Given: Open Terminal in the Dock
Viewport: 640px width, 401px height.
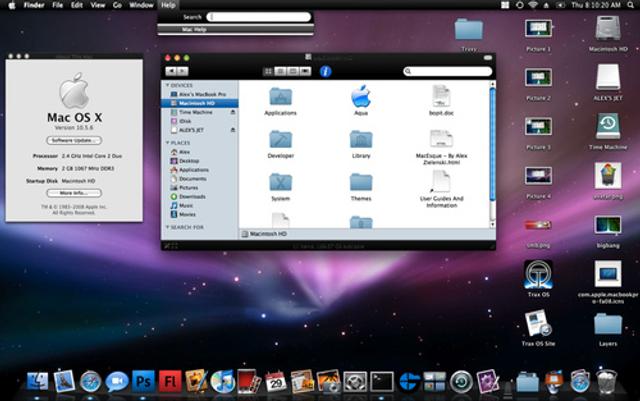Looking at the screenshot, I should pos(381,381).
